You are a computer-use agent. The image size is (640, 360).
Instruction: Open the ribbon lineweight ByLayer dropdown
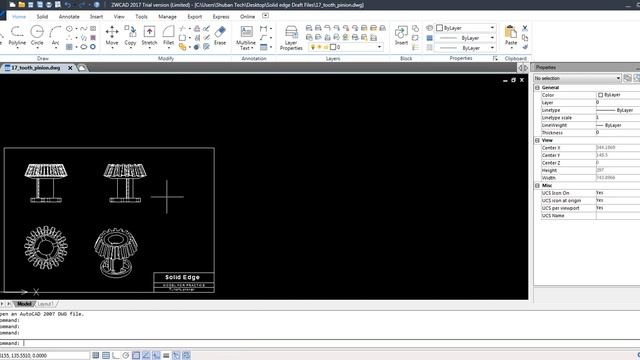pyautogui.click(x=492, y=48)
